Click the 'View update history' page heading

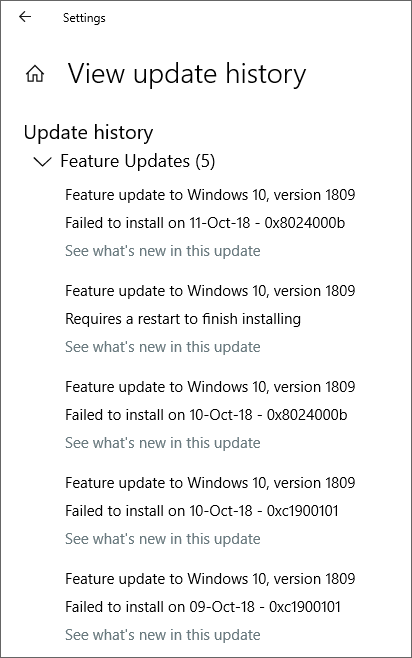click(x=187, y=74)
